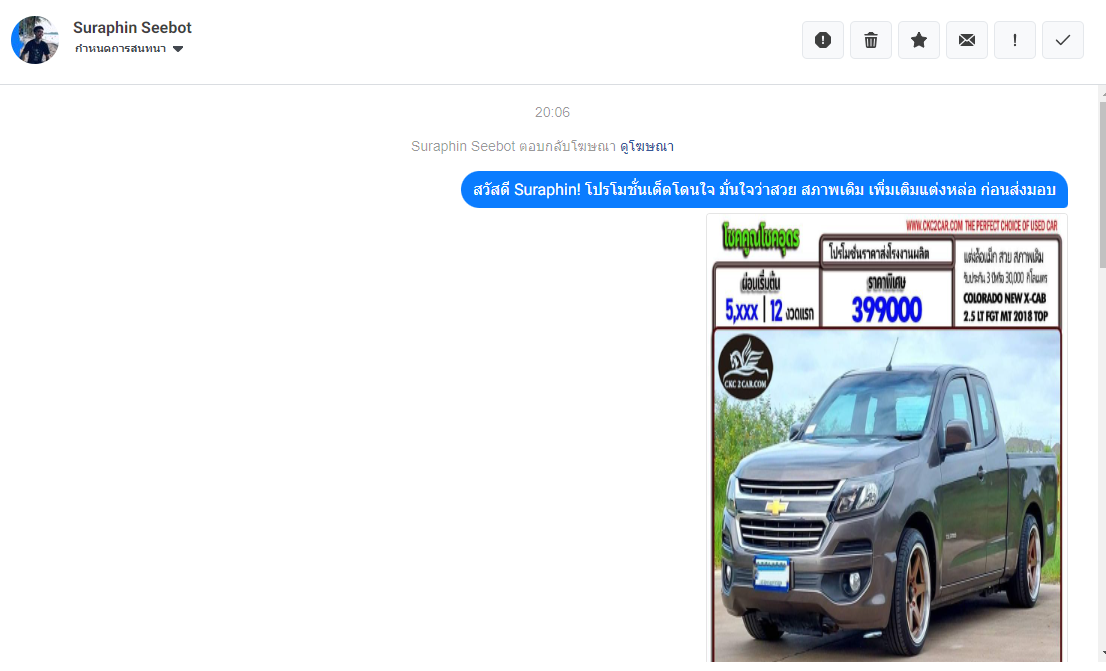The height and width of the screenshot is (671, 1106).
Task: Mark conversation unread with envelope icon
Action: pyautogui.click(x=966, y=40)
